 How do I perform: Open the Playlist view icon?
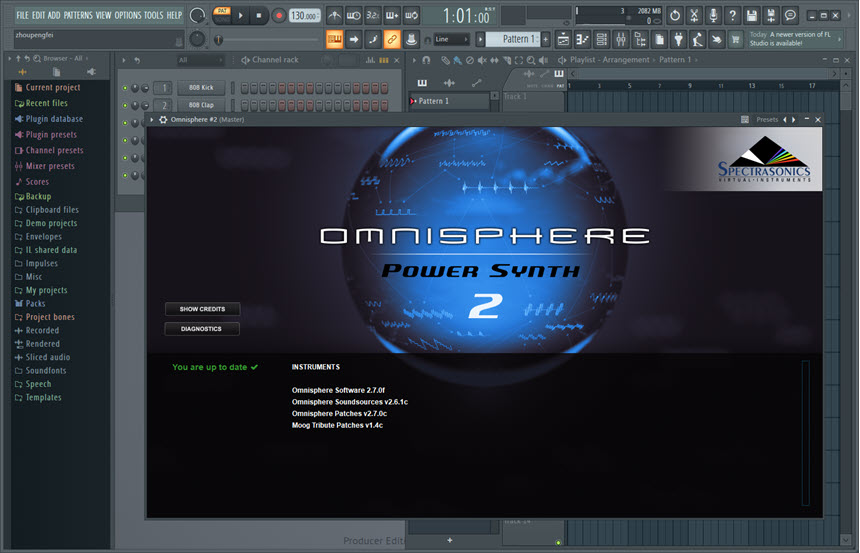tap(563, 39)
